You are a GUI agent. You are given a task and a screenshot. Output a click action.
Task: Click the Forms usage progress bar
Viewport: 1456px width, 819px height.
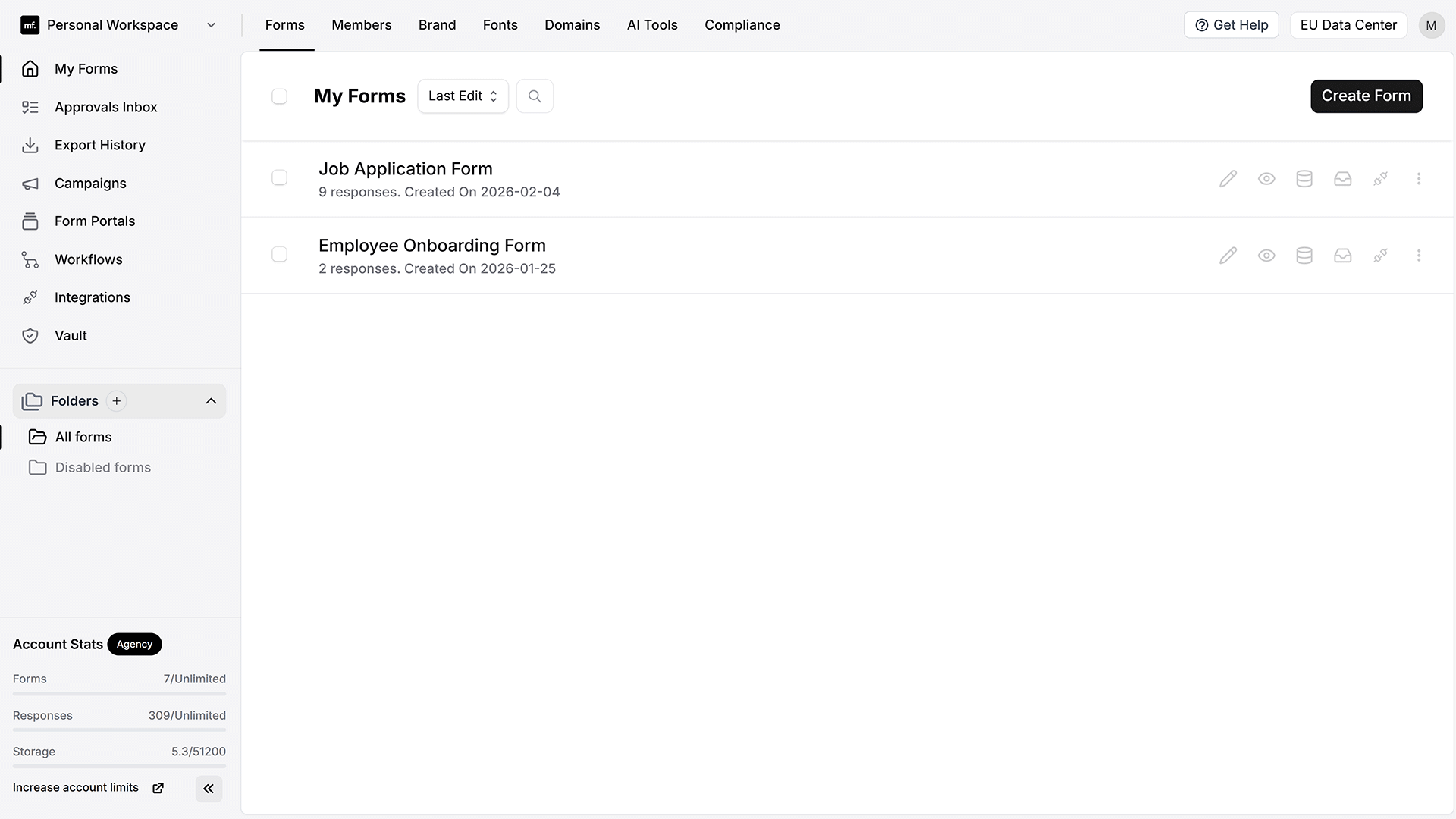[x=119, y=694]
